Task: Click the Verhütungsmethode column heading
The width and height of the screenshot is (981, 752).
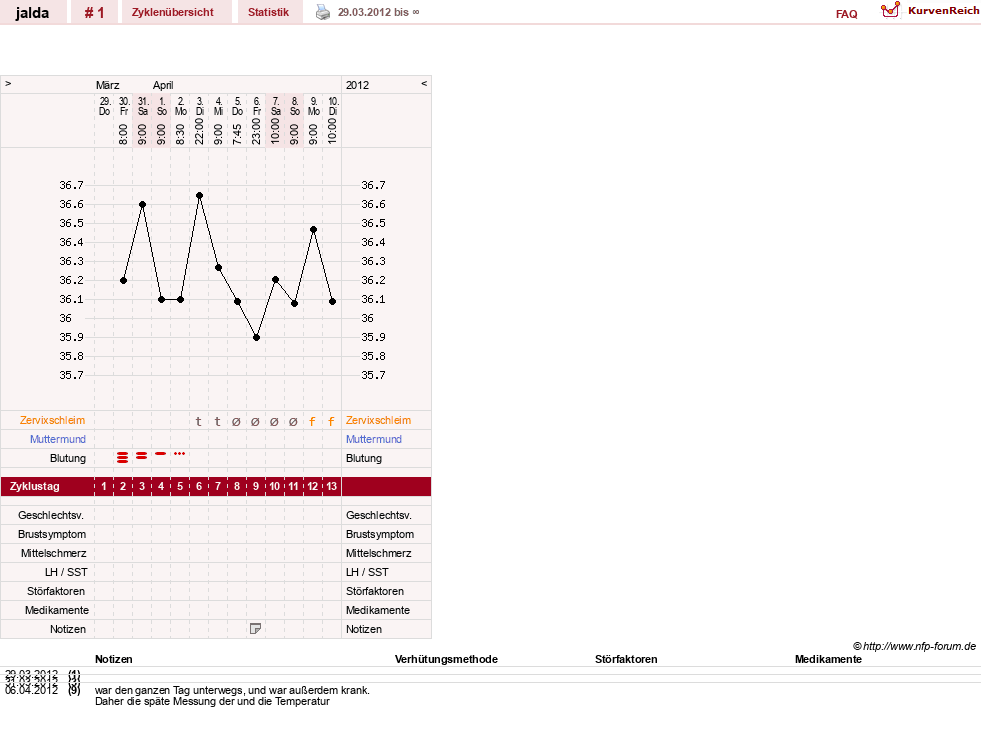Action: [x=446, y=659]
